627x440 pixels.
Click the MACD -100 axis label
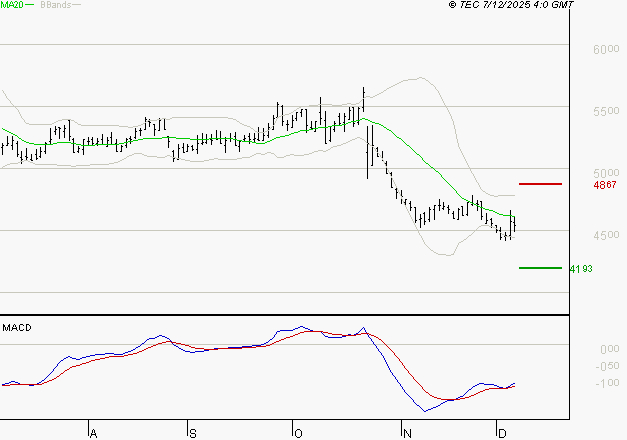[607, 383]
